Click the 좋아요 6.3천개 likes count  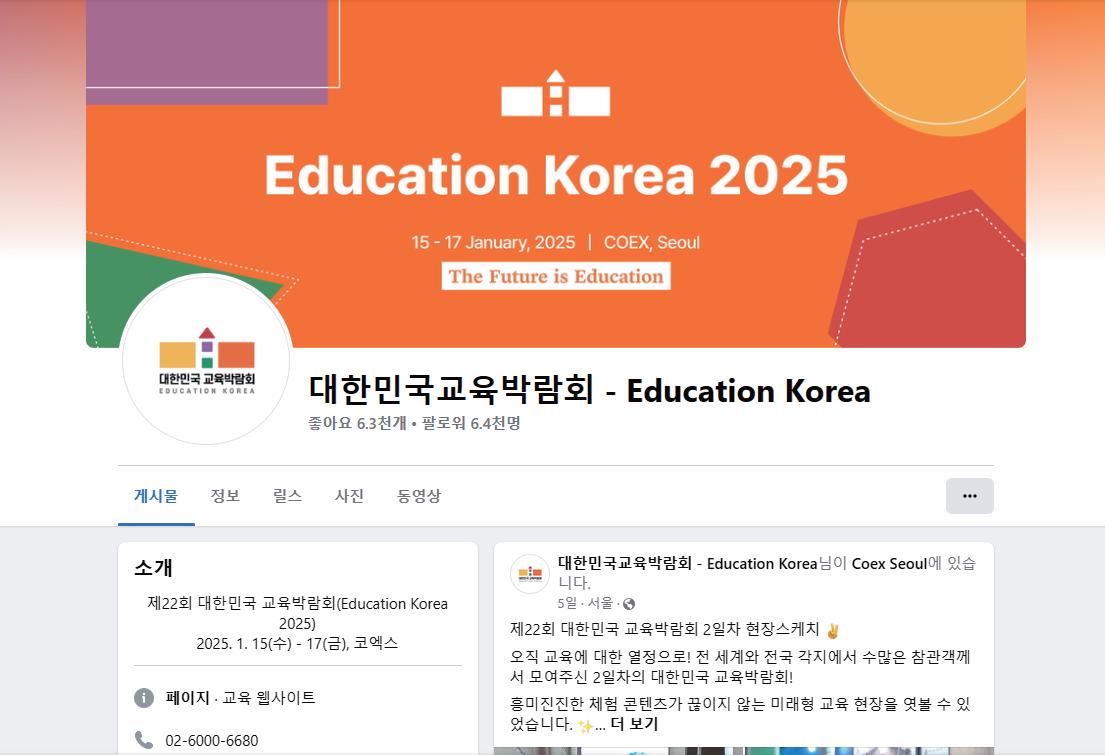point(357,423)
